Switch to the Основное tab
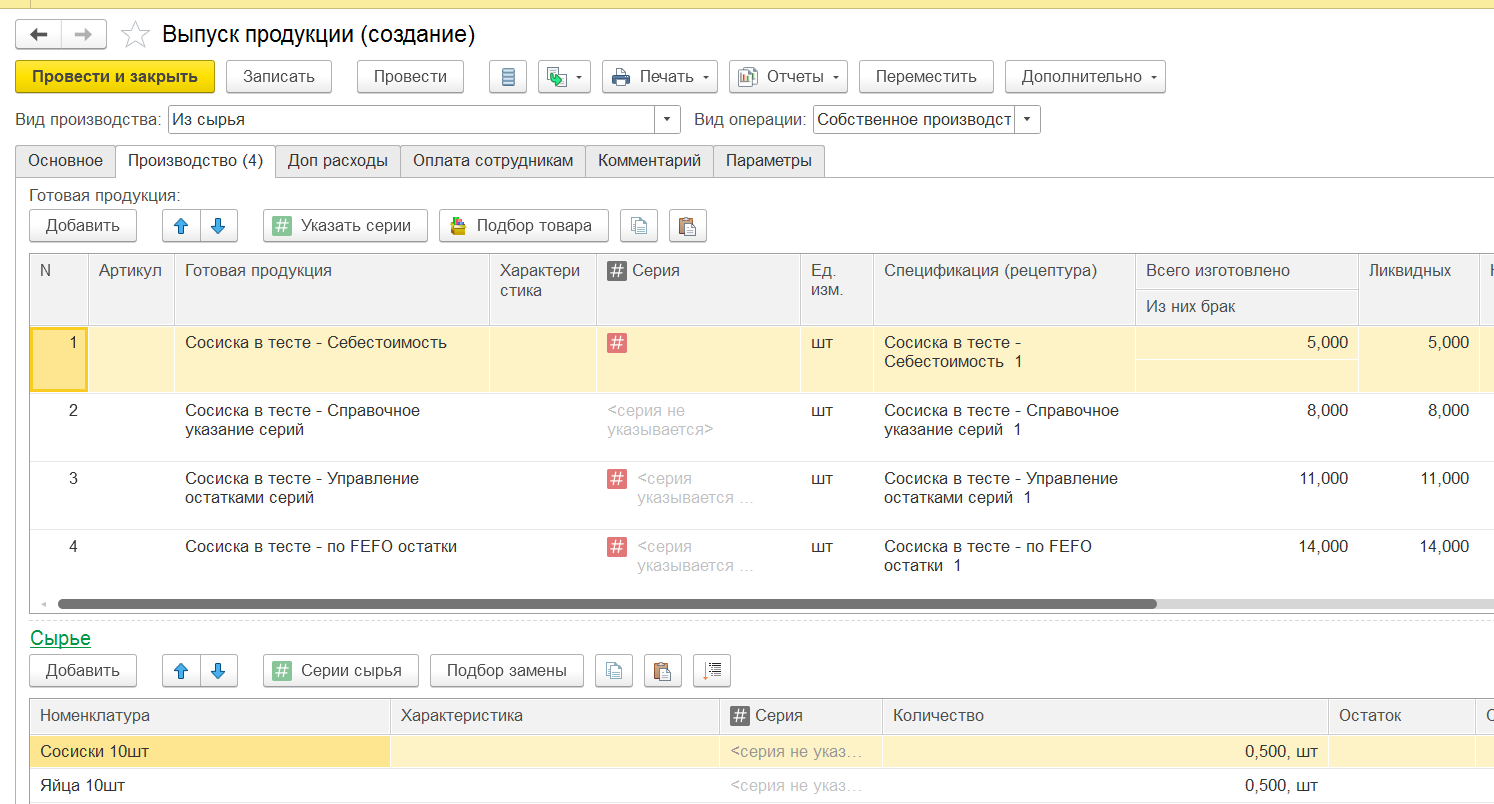Image resolution: width=1494 pixels, height=804 pixels. point(65,161)
